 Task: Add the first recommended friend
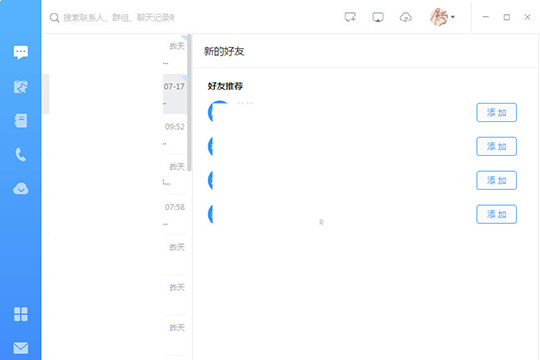(496, 112)
